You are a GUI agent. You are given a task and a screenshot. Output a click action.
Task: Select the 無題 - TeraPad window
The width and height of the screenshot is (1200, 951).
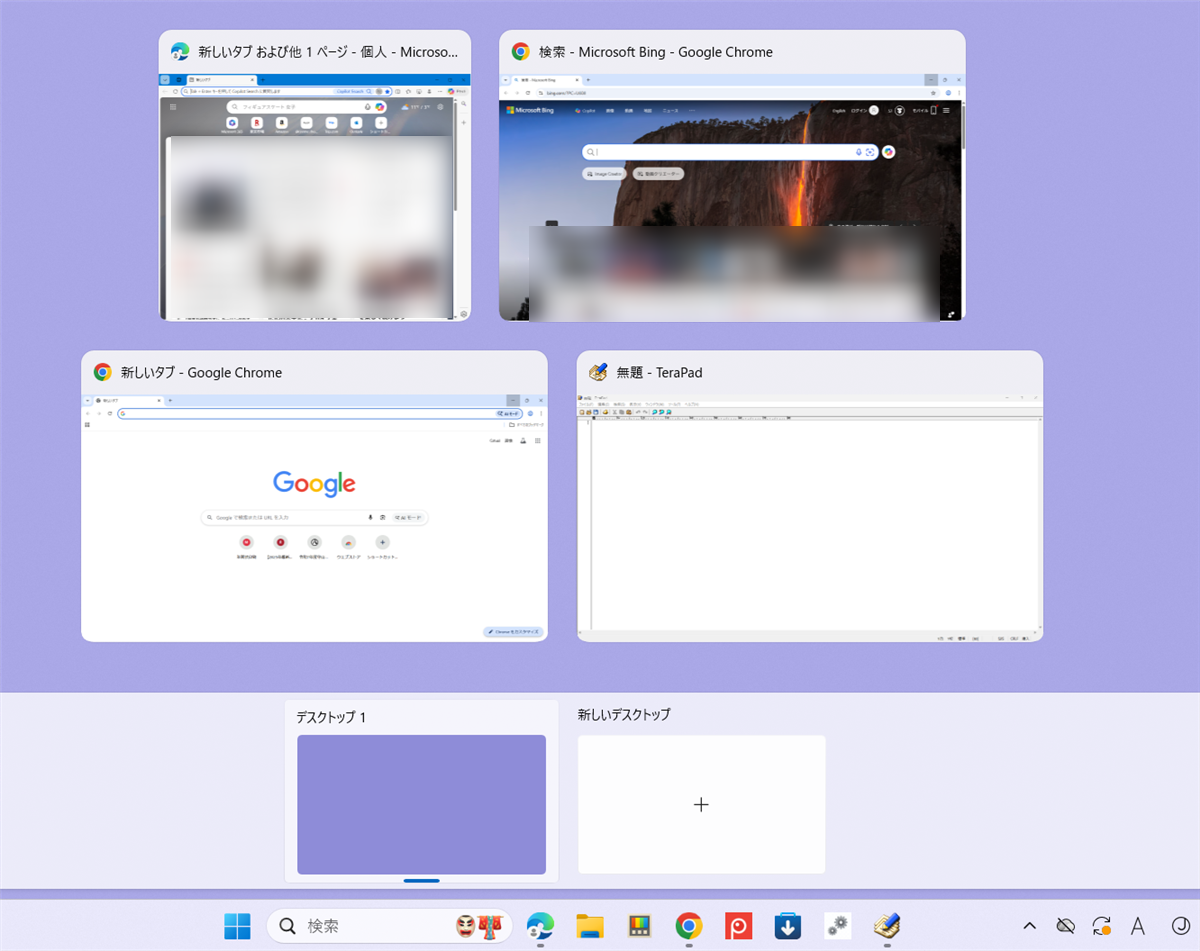point(810,497)
